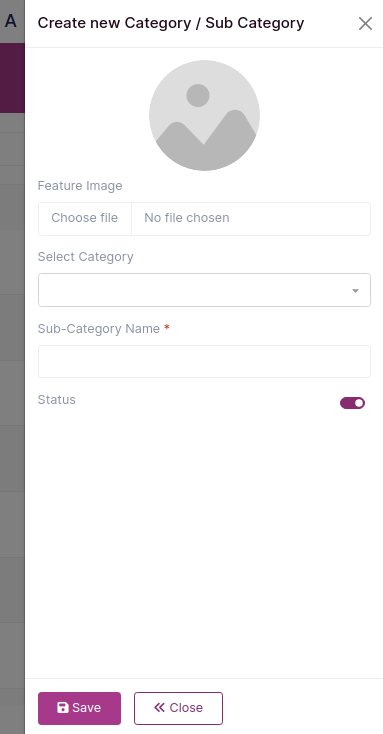Toggle the Status switch off
Viewport: 383px width, 734px height.
tap(352, 403)
